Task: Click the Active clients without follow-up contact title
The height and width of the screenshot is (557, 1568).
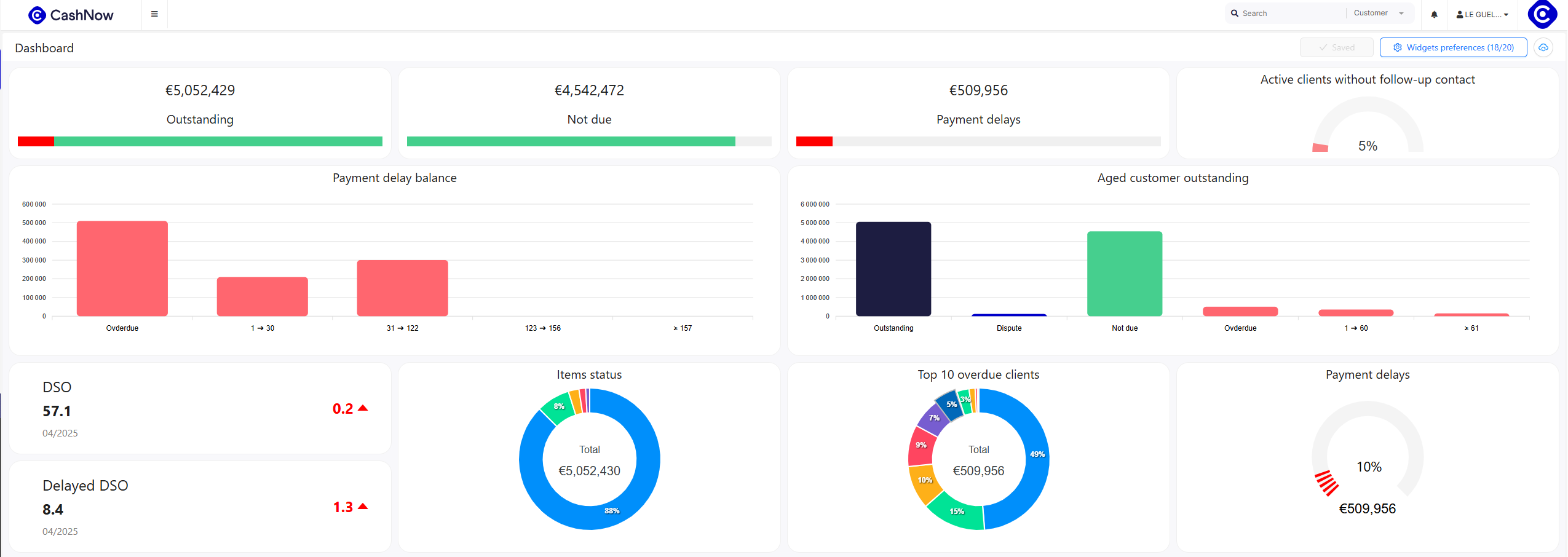Action: click(1368, 79)
